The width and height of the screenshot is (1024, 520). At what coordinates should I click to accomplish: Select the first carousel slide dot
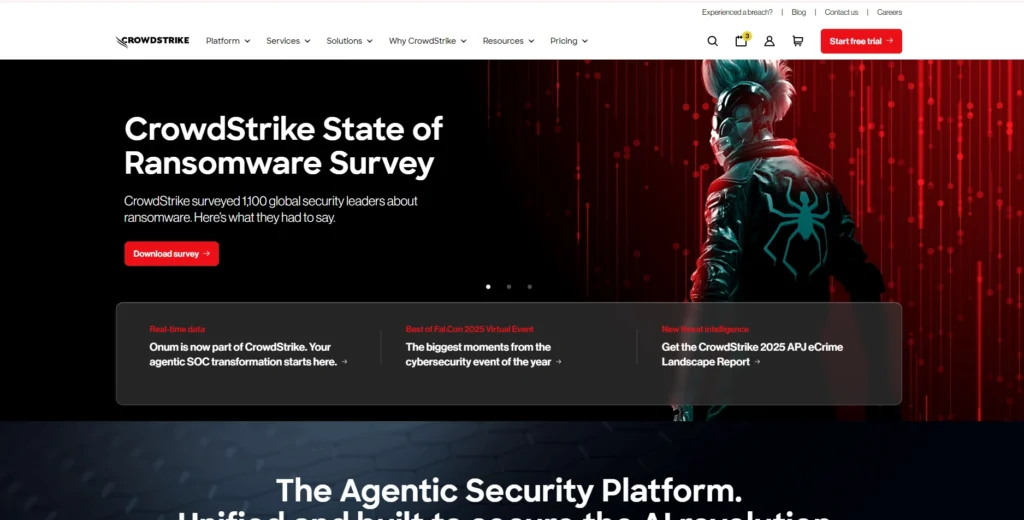[x=488, y=287]
